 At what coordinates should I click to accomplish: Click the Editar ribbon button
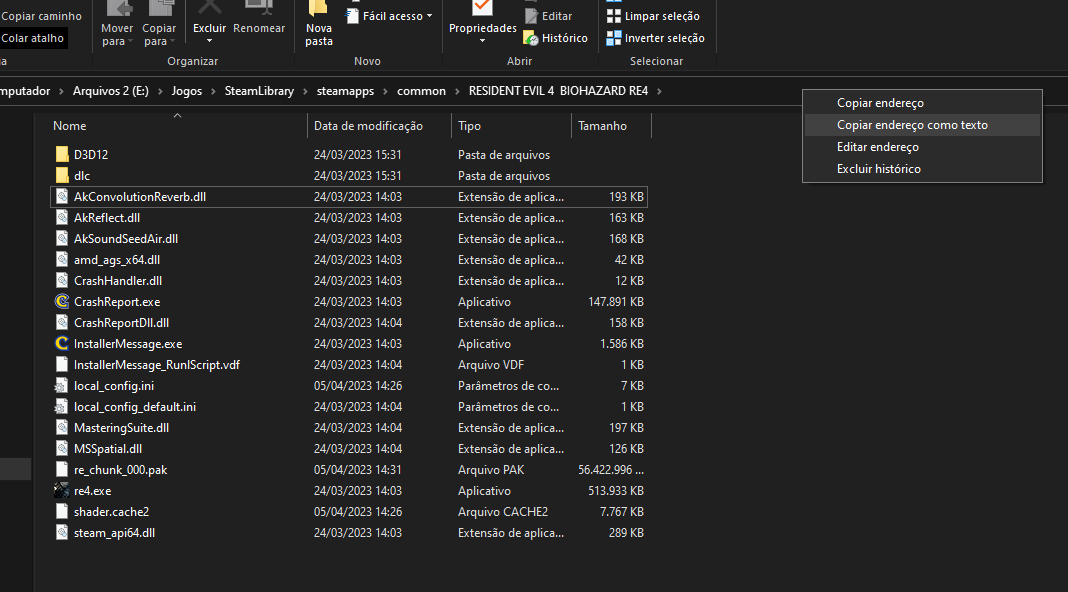[548, 16]
